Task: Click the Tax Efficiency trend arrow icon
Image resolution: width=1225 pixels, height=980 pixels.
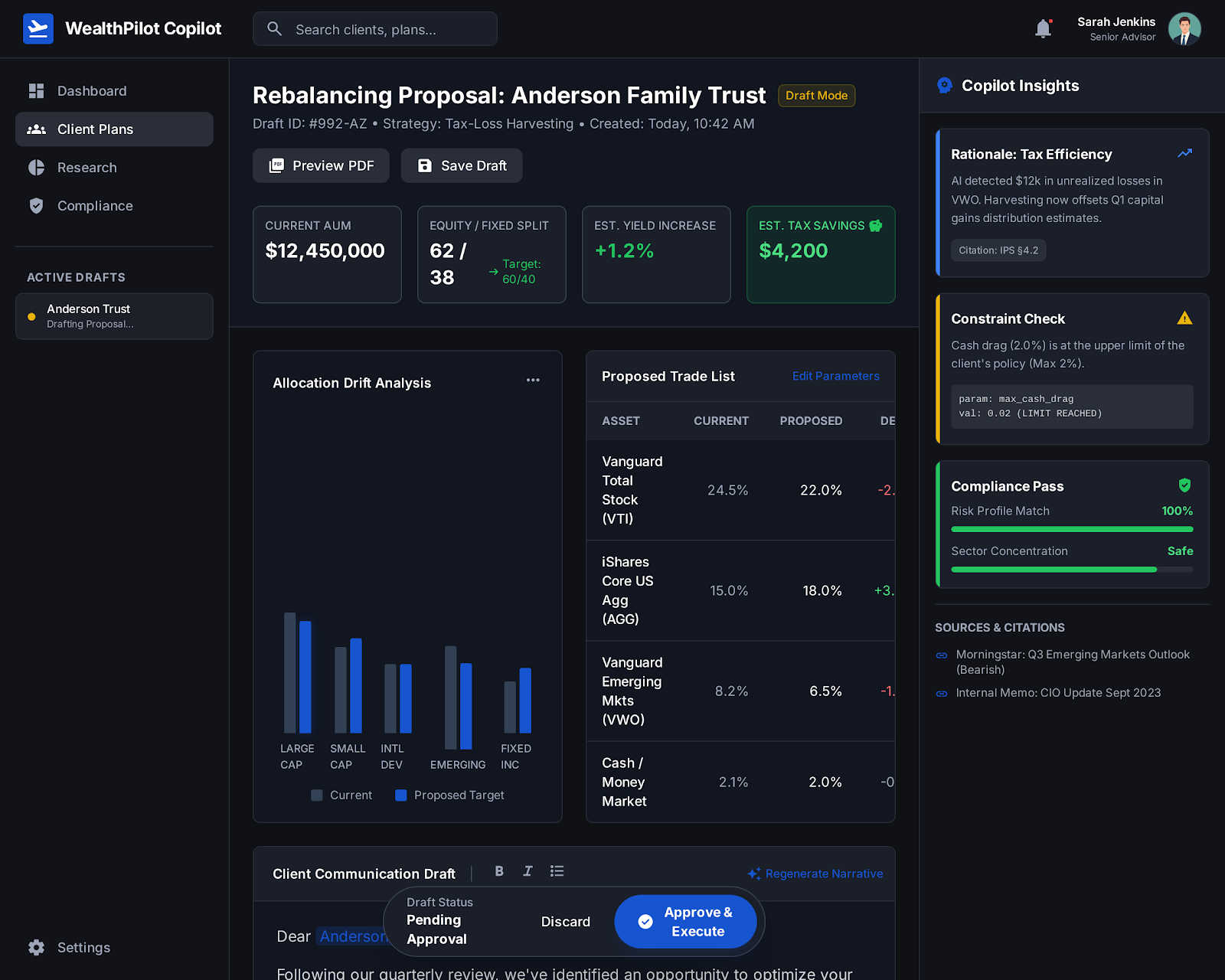Action: (x=1184, y=154)
